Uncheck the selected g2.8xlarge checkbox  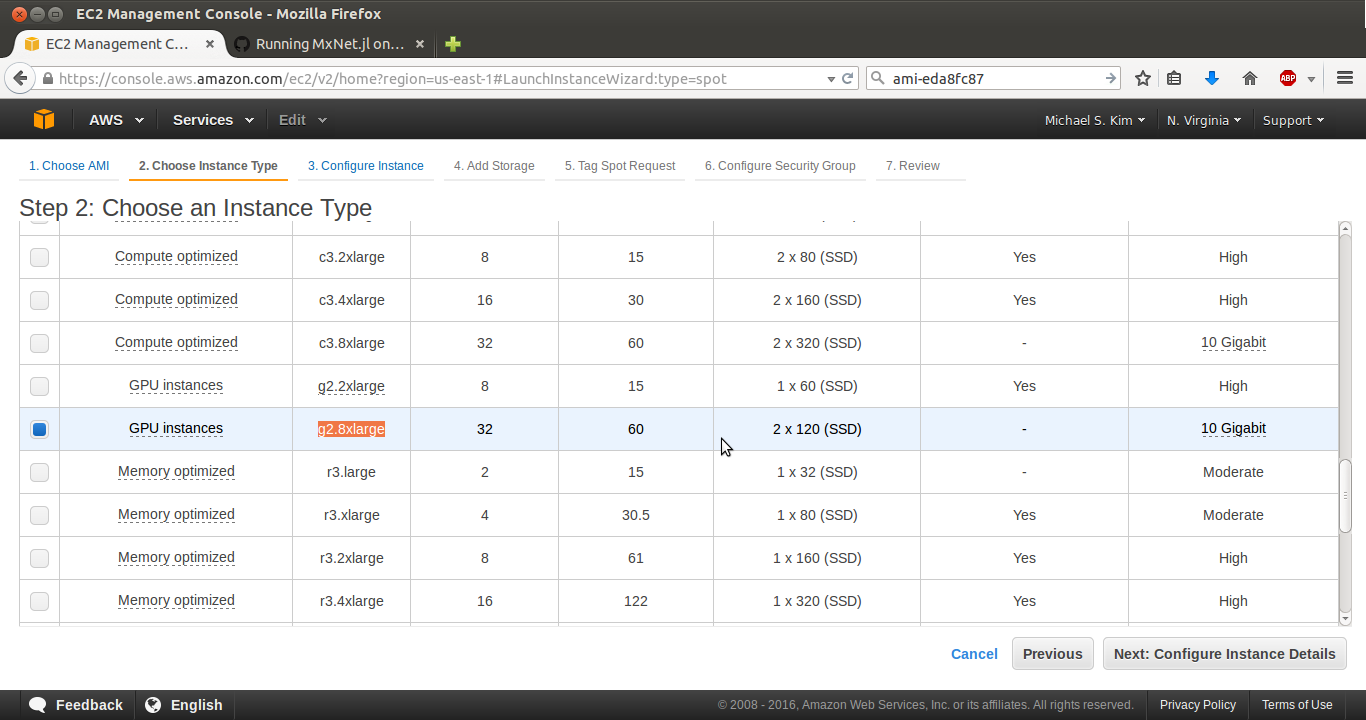39,429
